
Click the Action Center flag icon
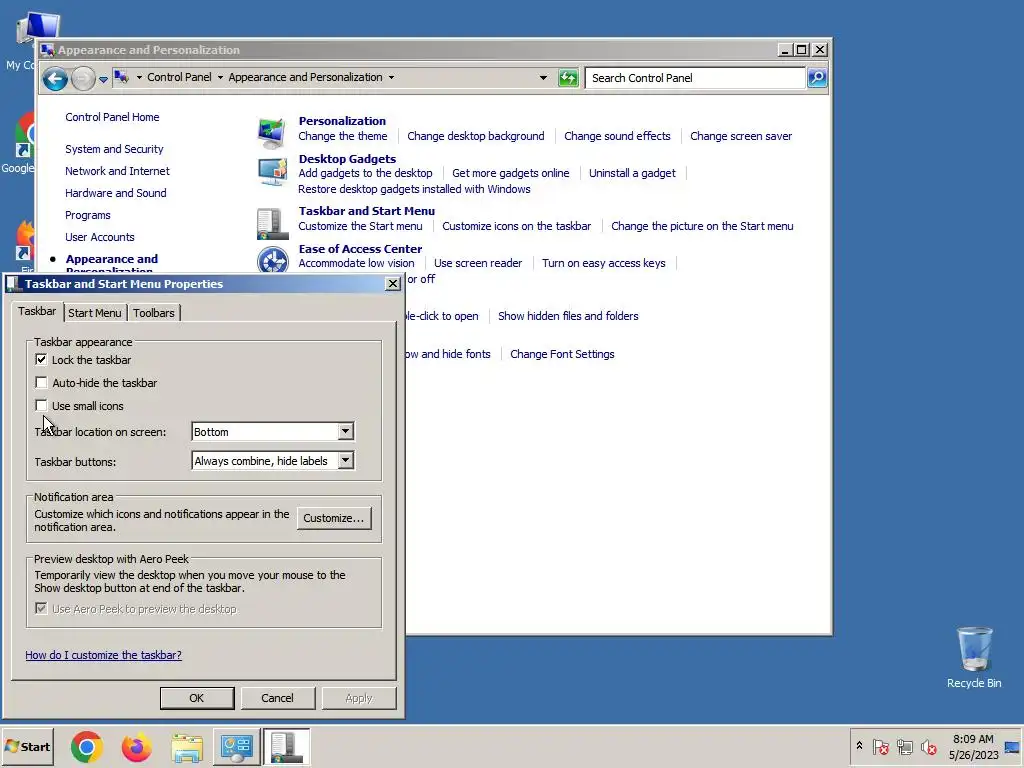[880, 746]
